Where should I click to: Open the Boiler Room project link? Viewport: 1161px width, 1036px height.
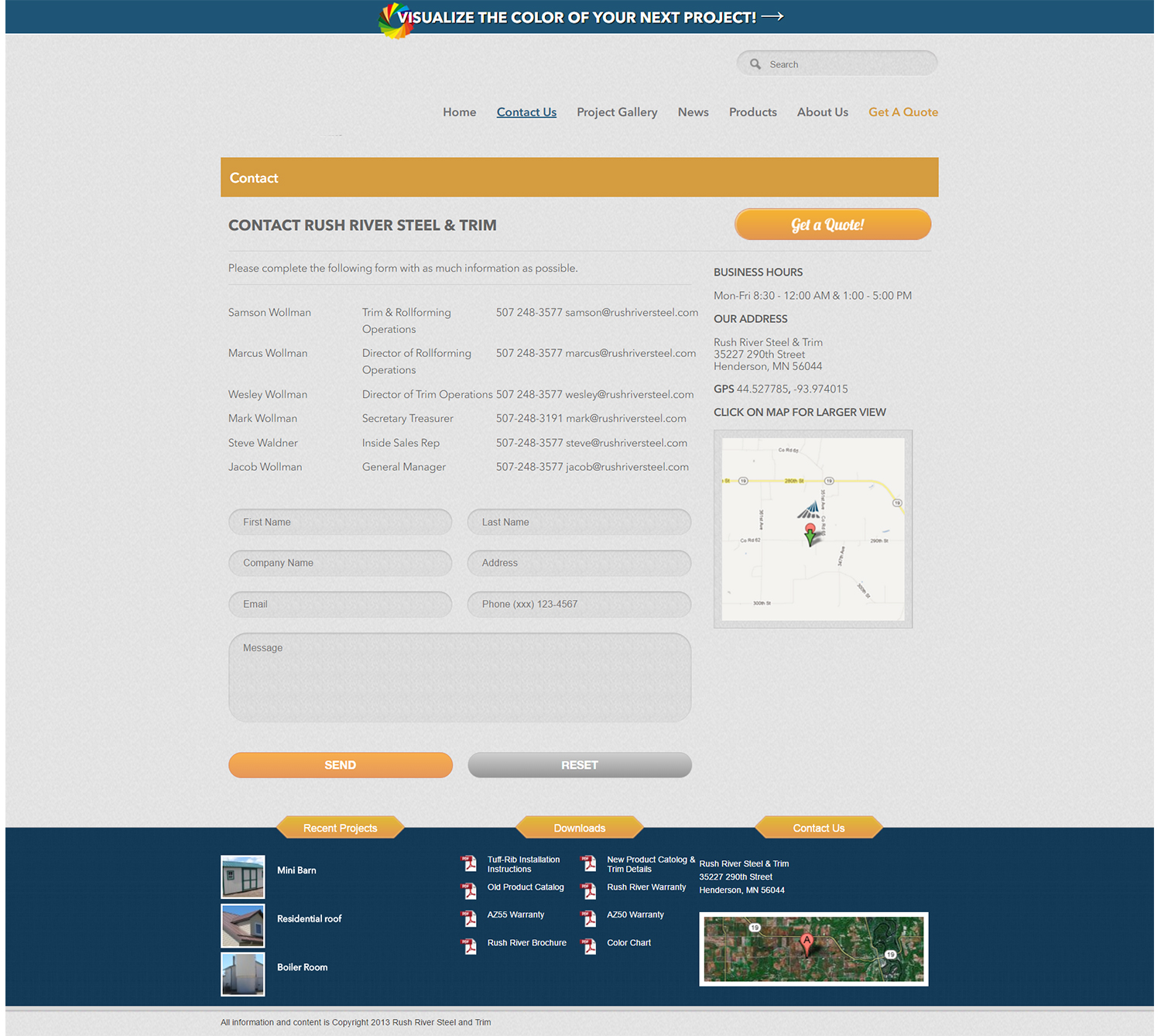303,967
